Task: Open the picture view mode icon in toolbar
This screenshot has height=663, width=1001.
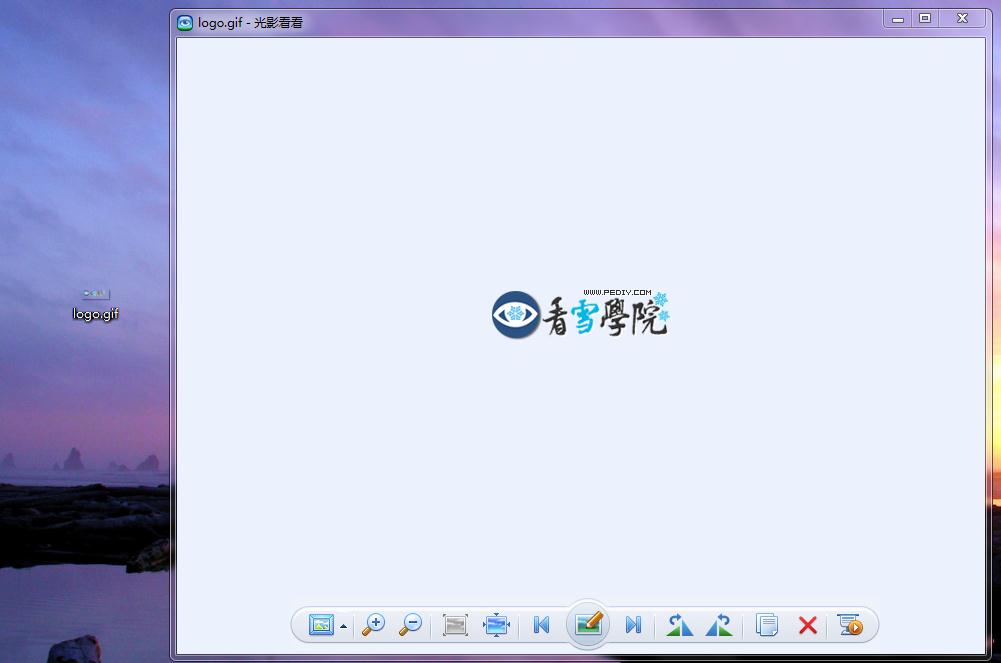Action: pos(321,625)
